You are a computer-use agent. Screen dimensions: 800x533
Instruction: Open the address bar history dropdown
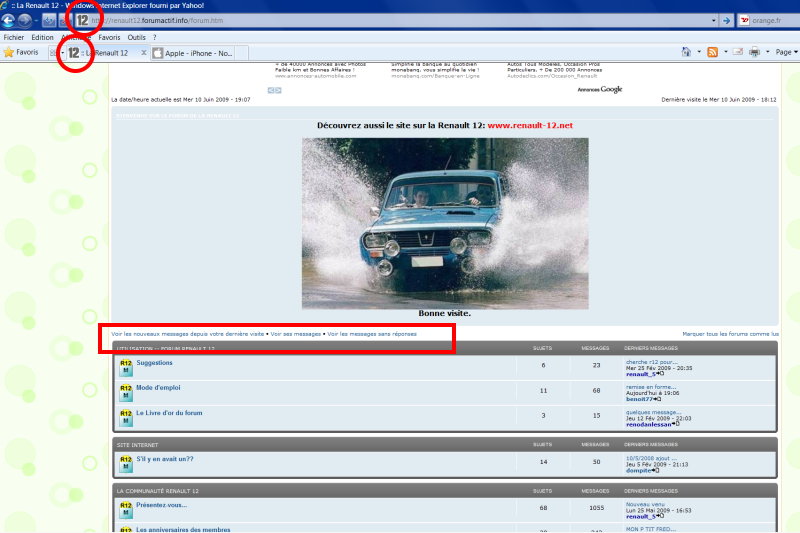(713, 21)
